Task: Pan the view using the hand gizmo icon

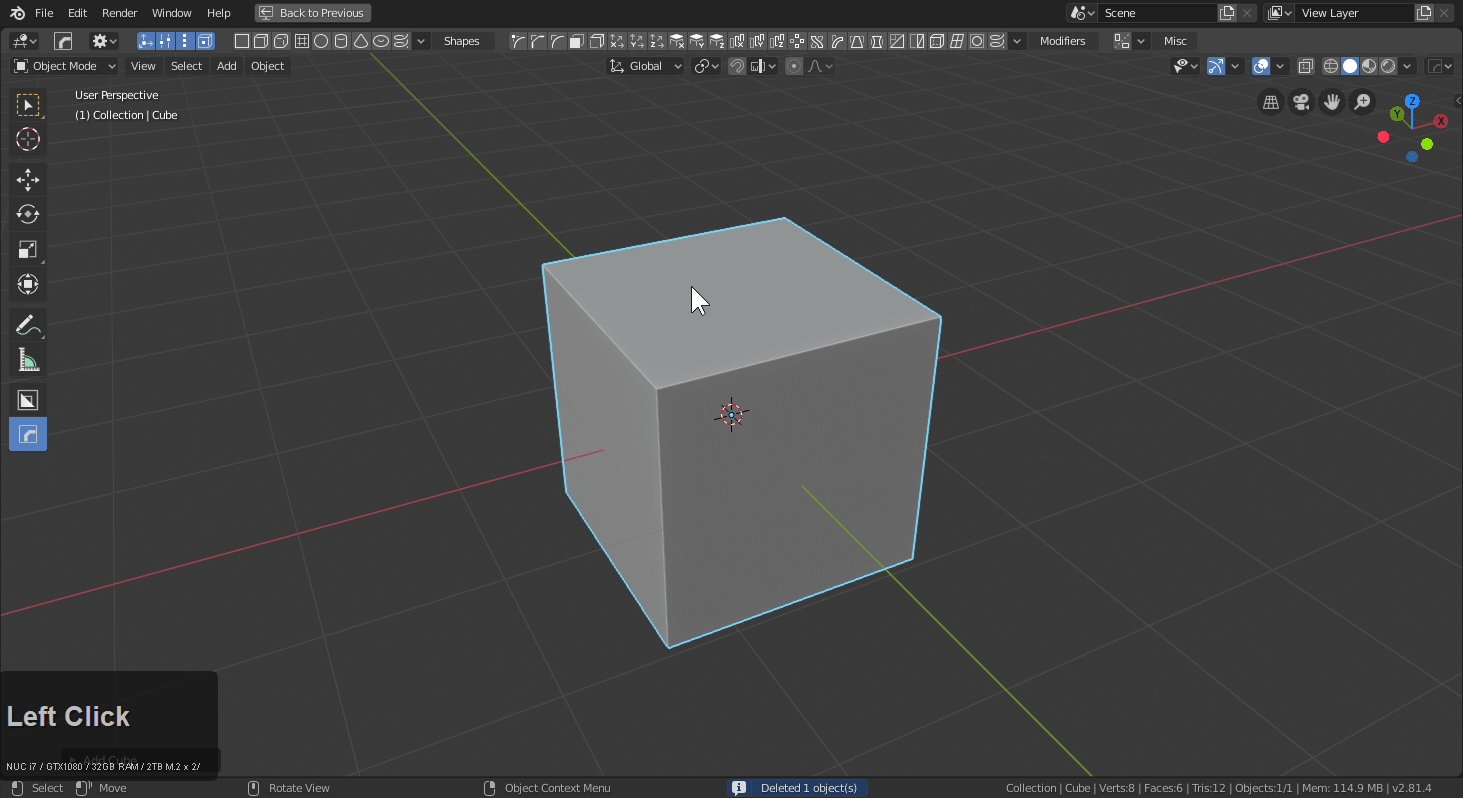Action: click(x=1331, y=102)
